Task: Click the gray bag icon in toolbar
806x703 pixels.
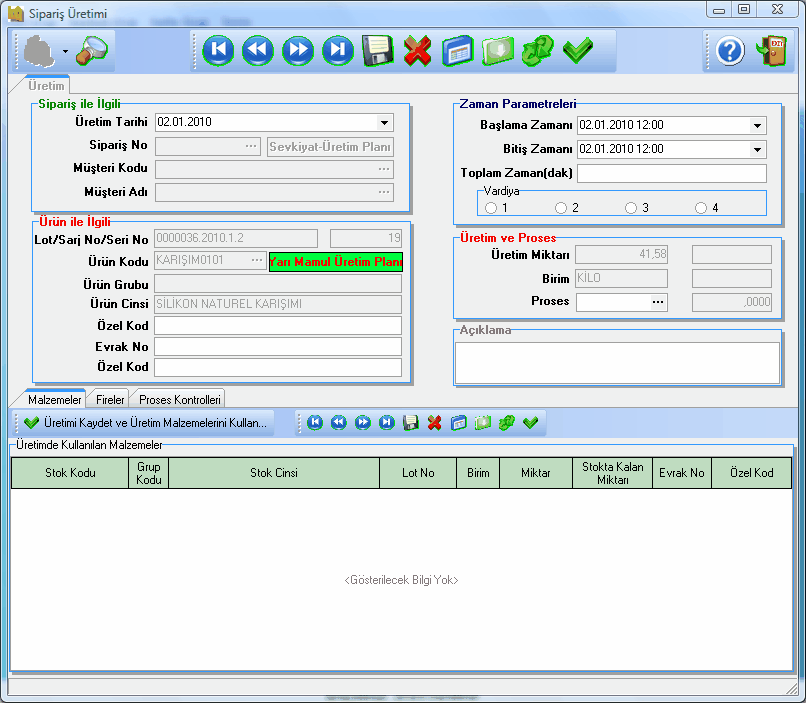Action: point(39,51)
